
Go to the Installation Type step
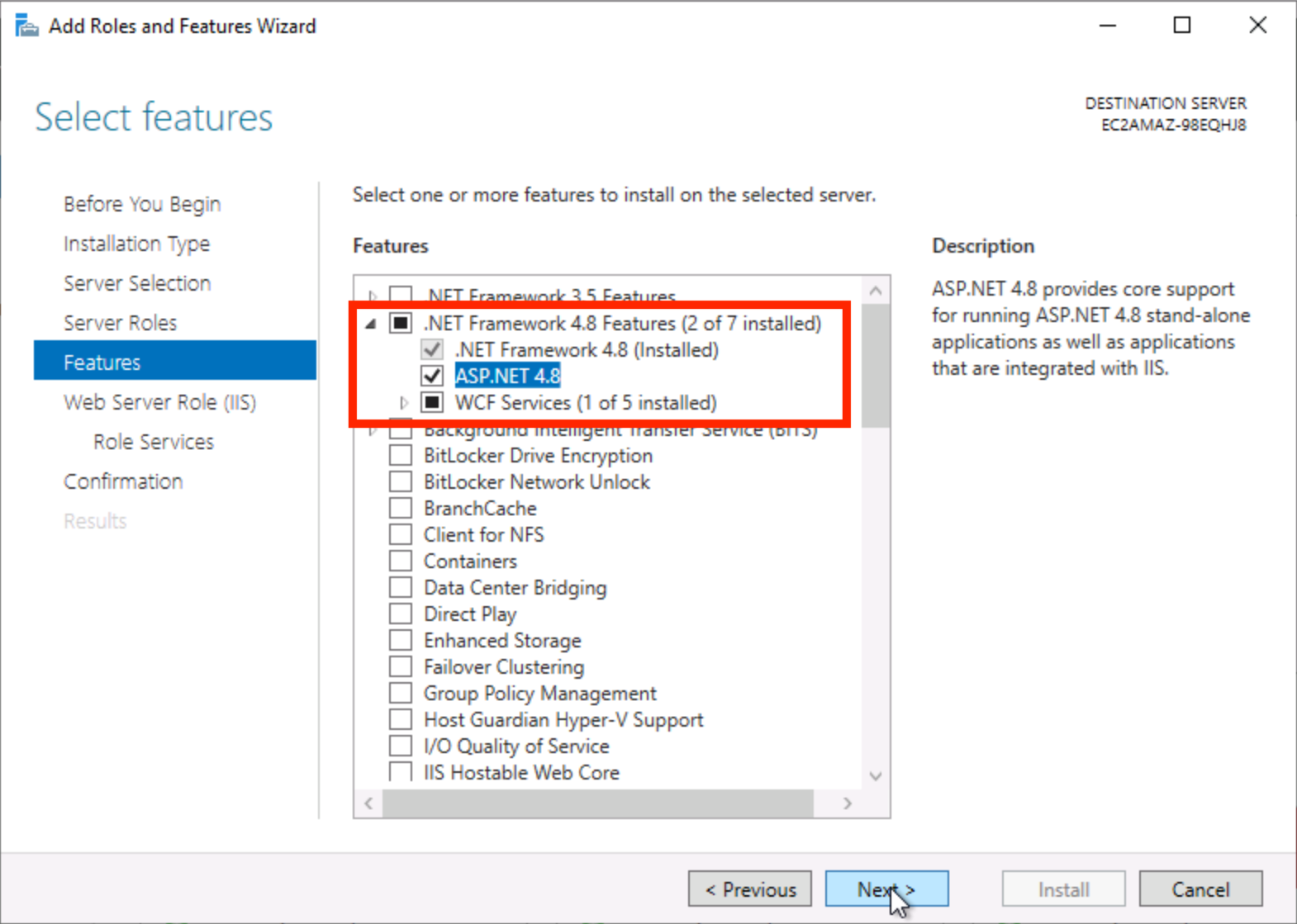tap(136, 244)
